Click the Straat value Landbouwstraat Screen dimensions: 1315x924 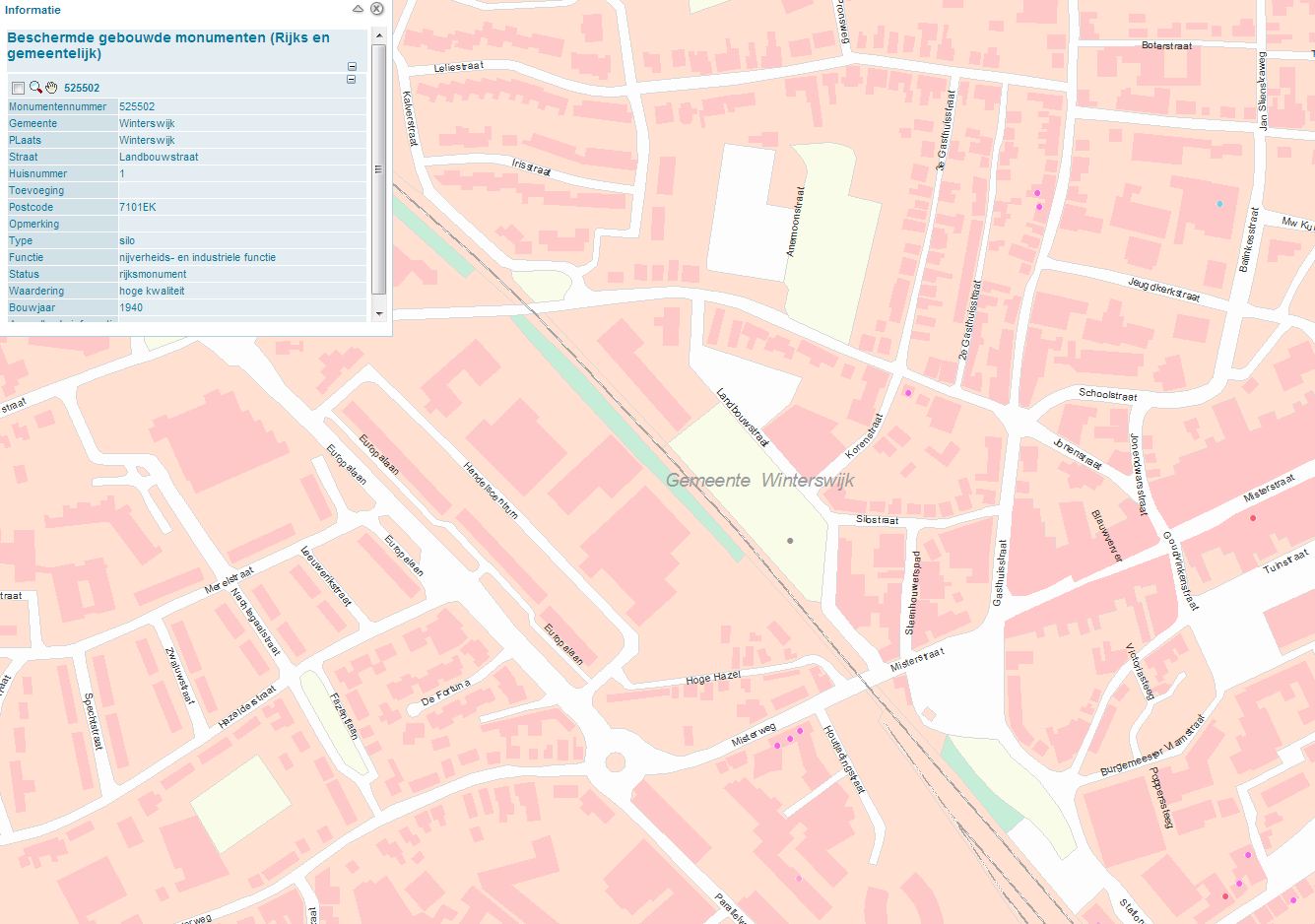pyautogui.click(x=159, y=158)
